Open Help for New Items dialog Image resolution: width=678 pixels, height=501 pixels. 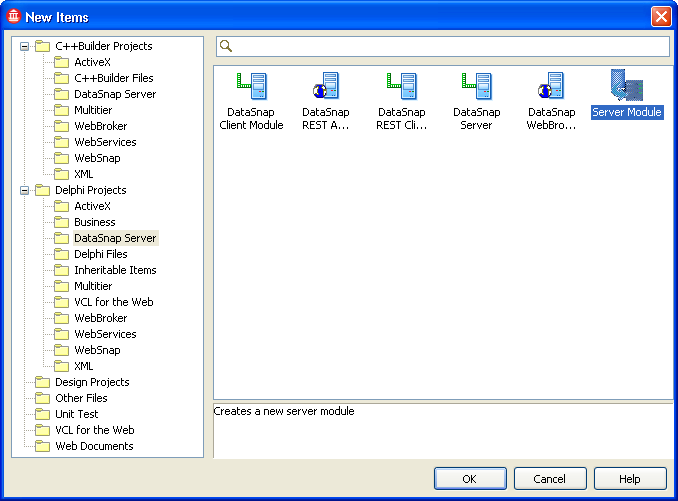pyautogui.click(x=630, y=479)
